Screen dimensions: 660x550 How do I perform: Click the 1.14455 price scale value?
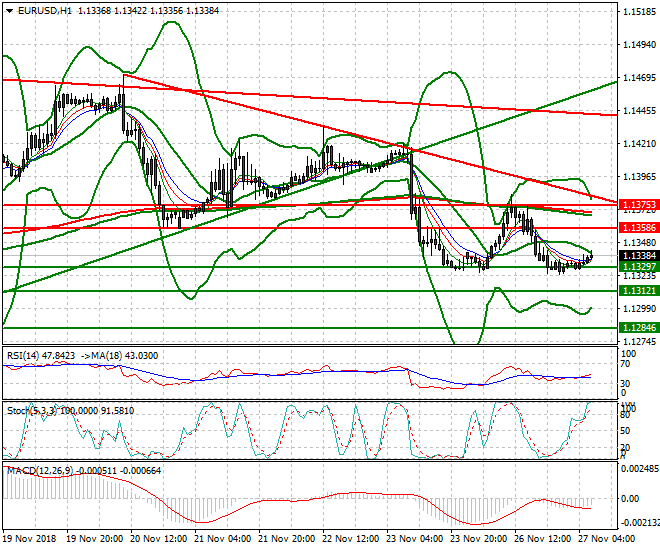point(639,111)
